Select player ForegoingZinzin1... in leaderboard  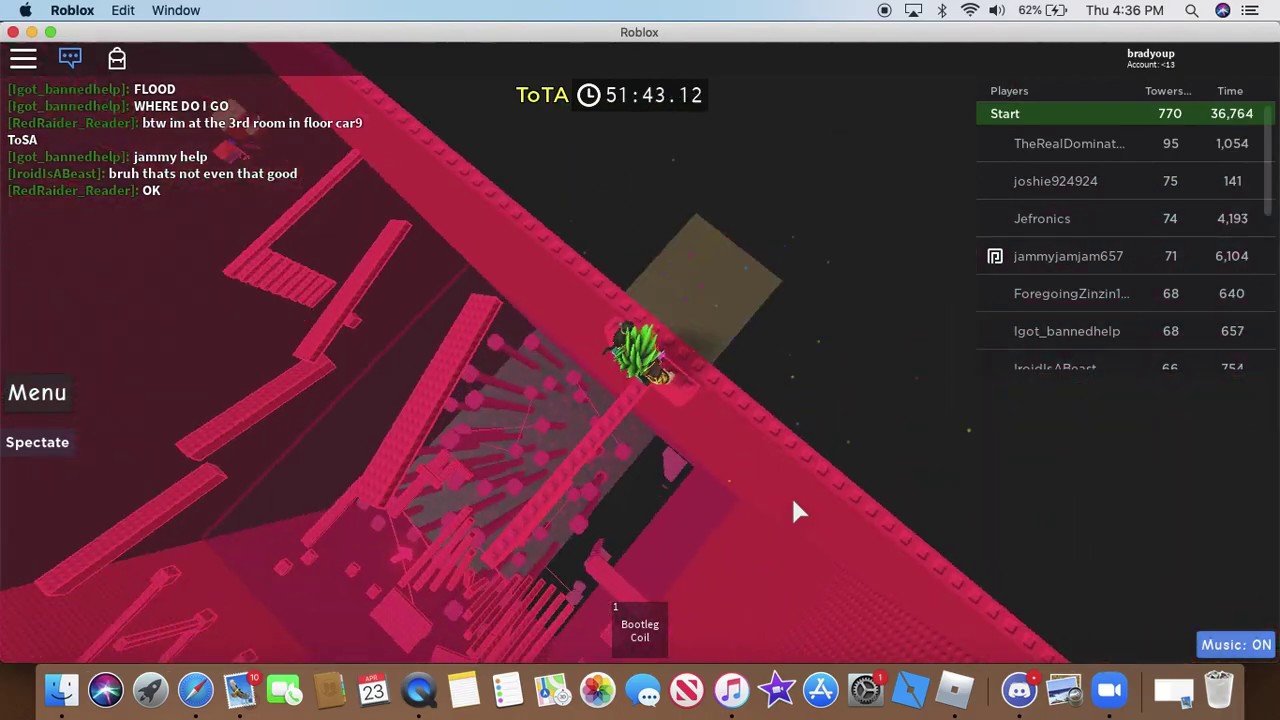coord(1120,294)
